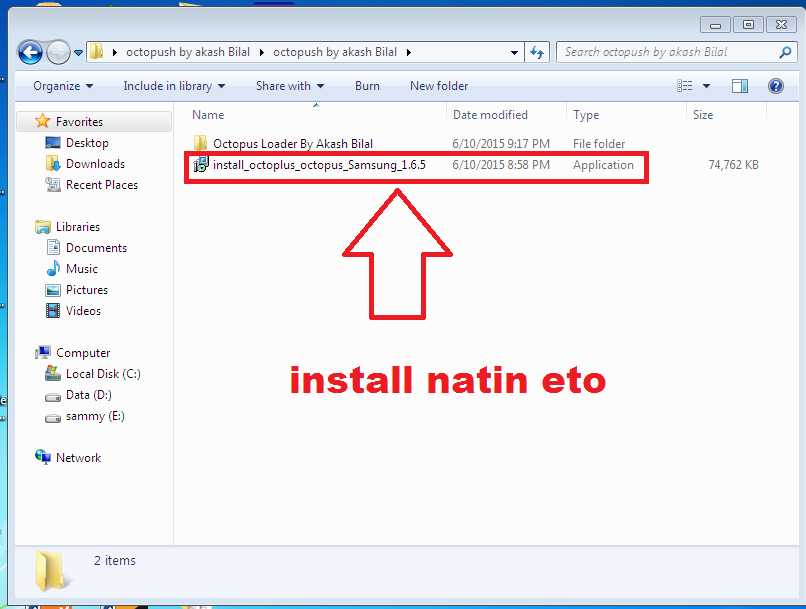Click the Libraries icon
This screenshot has width=806, height=609.
tap(43, 227)
